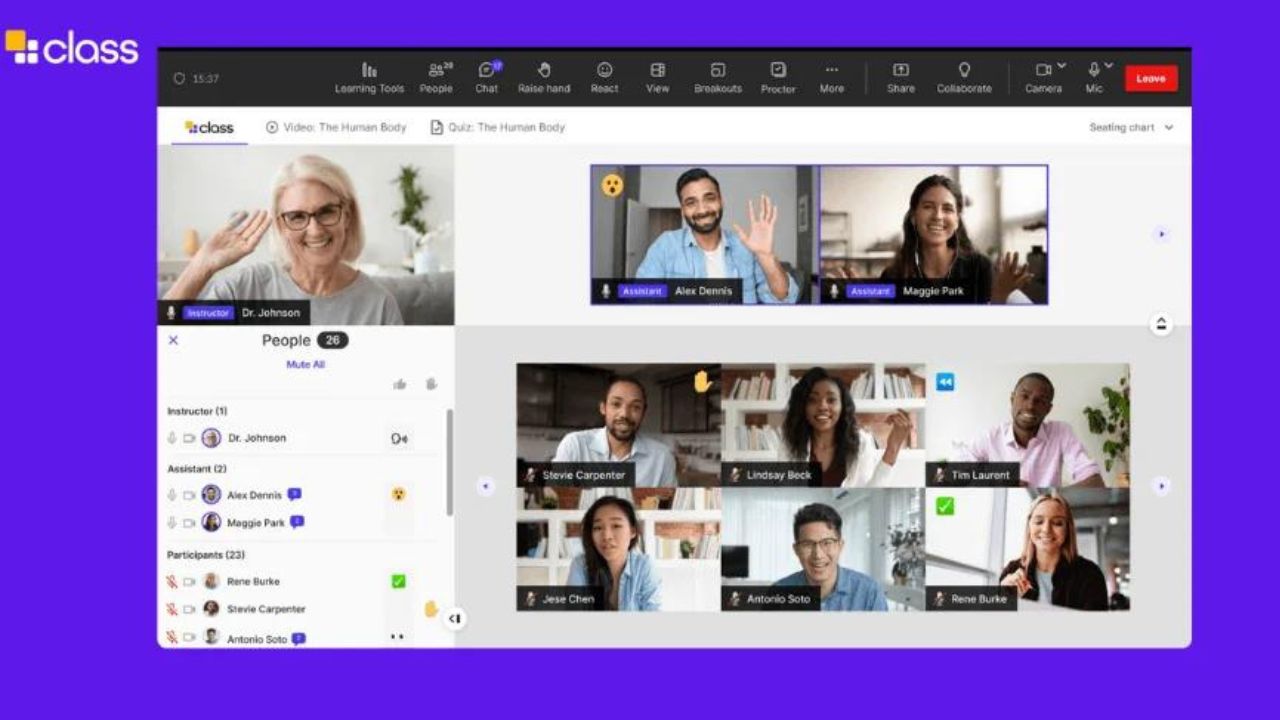Click Mute All link

tap(305, 365)
